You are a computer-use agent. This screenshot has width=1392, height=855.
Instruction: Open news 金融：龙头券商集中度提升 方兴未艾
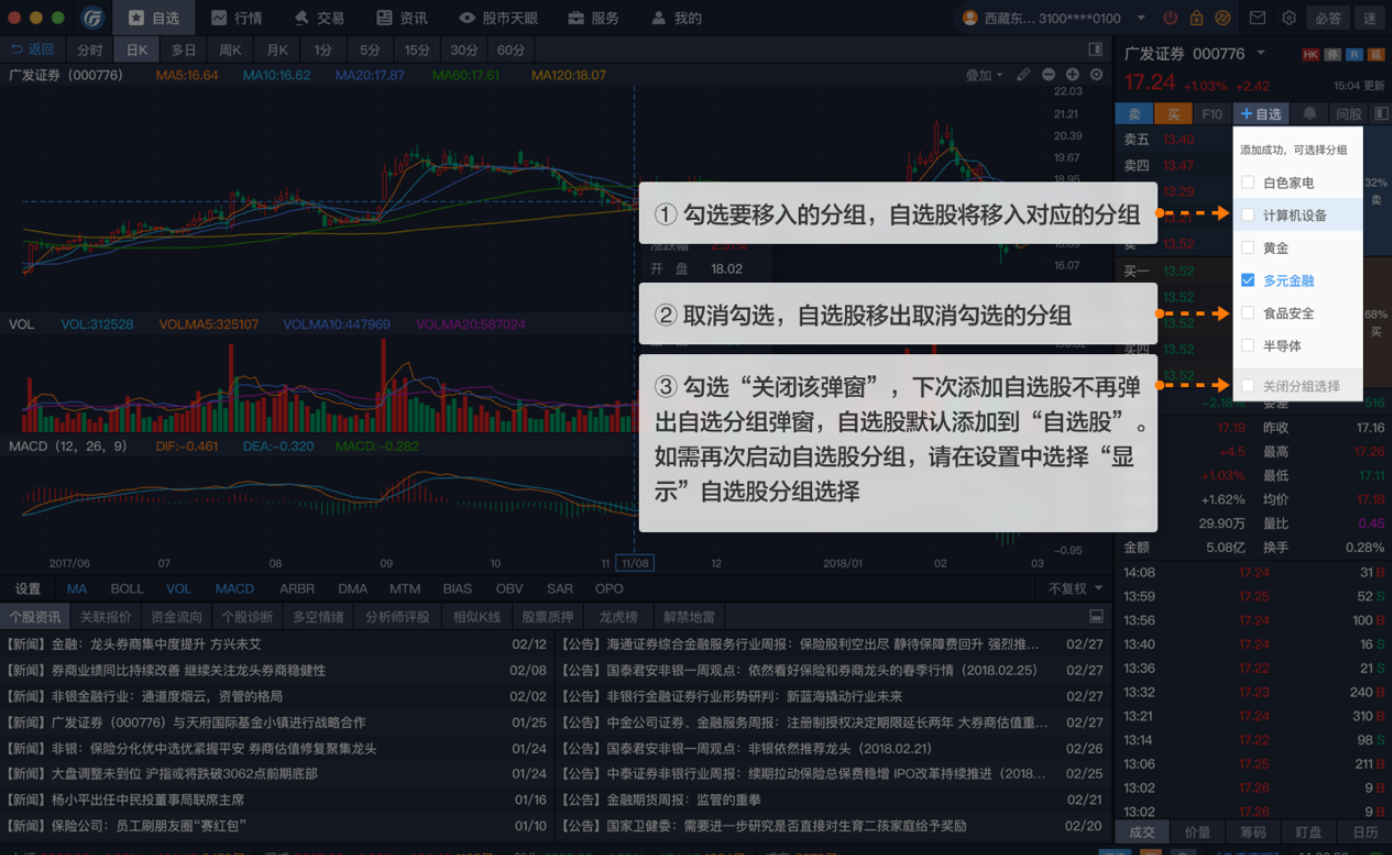point(134,644)
